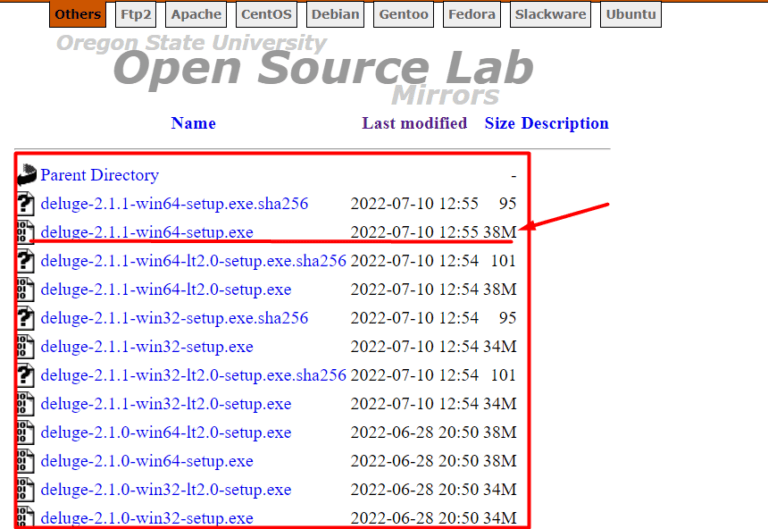
Task: Sort listing by Last modified
Action: click(x=414, y=123)
